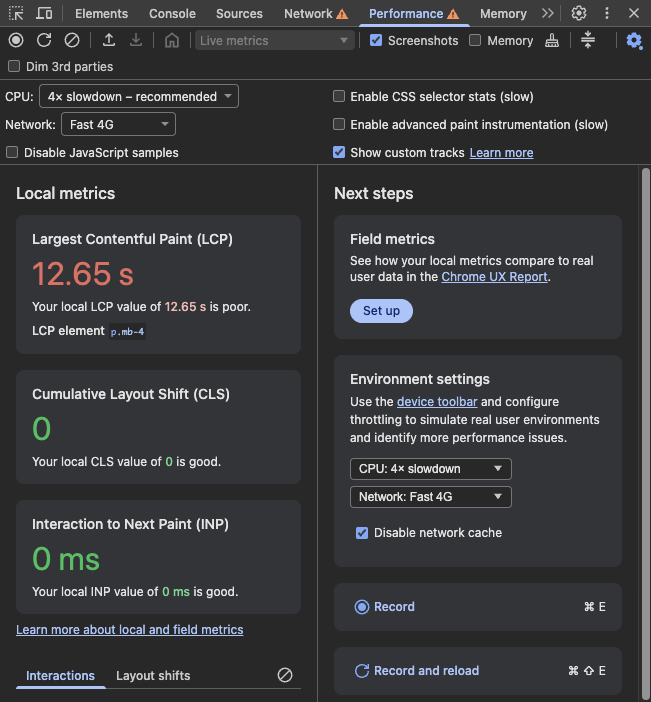Enable CSS selector stats checkbox
Viewport: 651px width, 702px height.
click(x=339, y=96)
